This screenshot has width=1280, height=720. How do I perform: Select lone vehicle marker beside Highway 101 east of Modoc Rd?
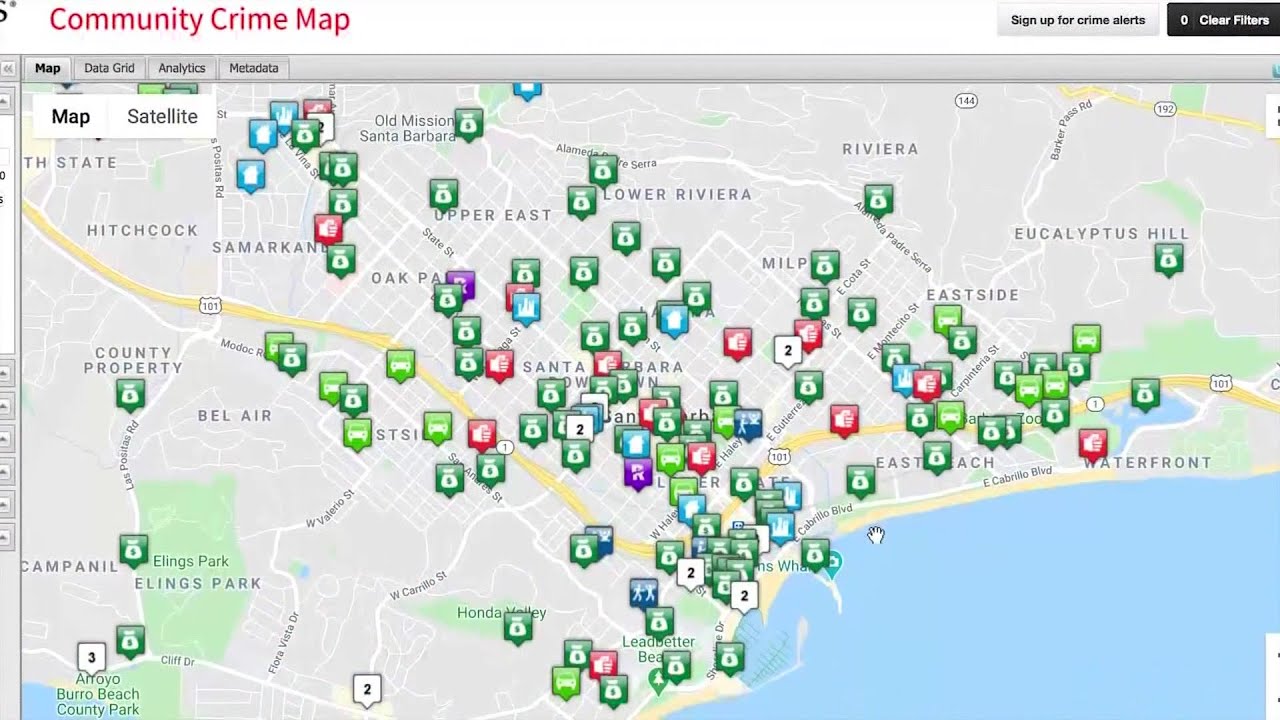pyautogui.click(x=400, y=365)
